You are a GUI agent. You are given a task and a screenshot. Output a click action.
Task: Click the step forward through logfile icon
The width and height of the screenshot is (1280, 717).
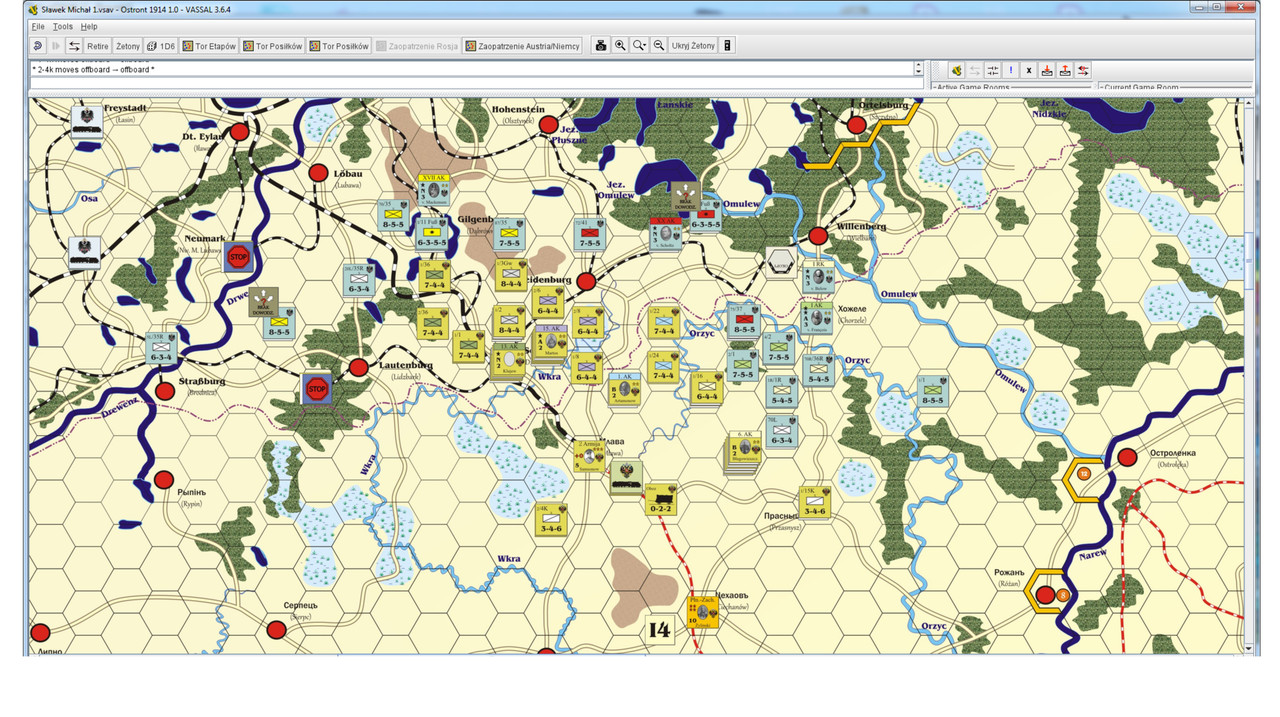[56, 46]
